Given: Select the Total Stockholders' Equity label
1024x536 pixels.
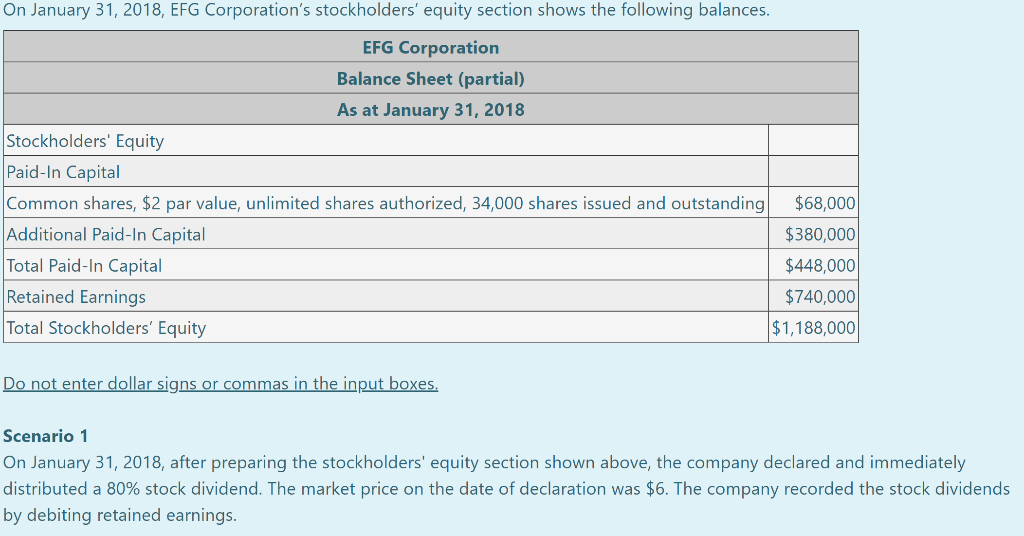Looking at the screenshot, I should 106,327.
